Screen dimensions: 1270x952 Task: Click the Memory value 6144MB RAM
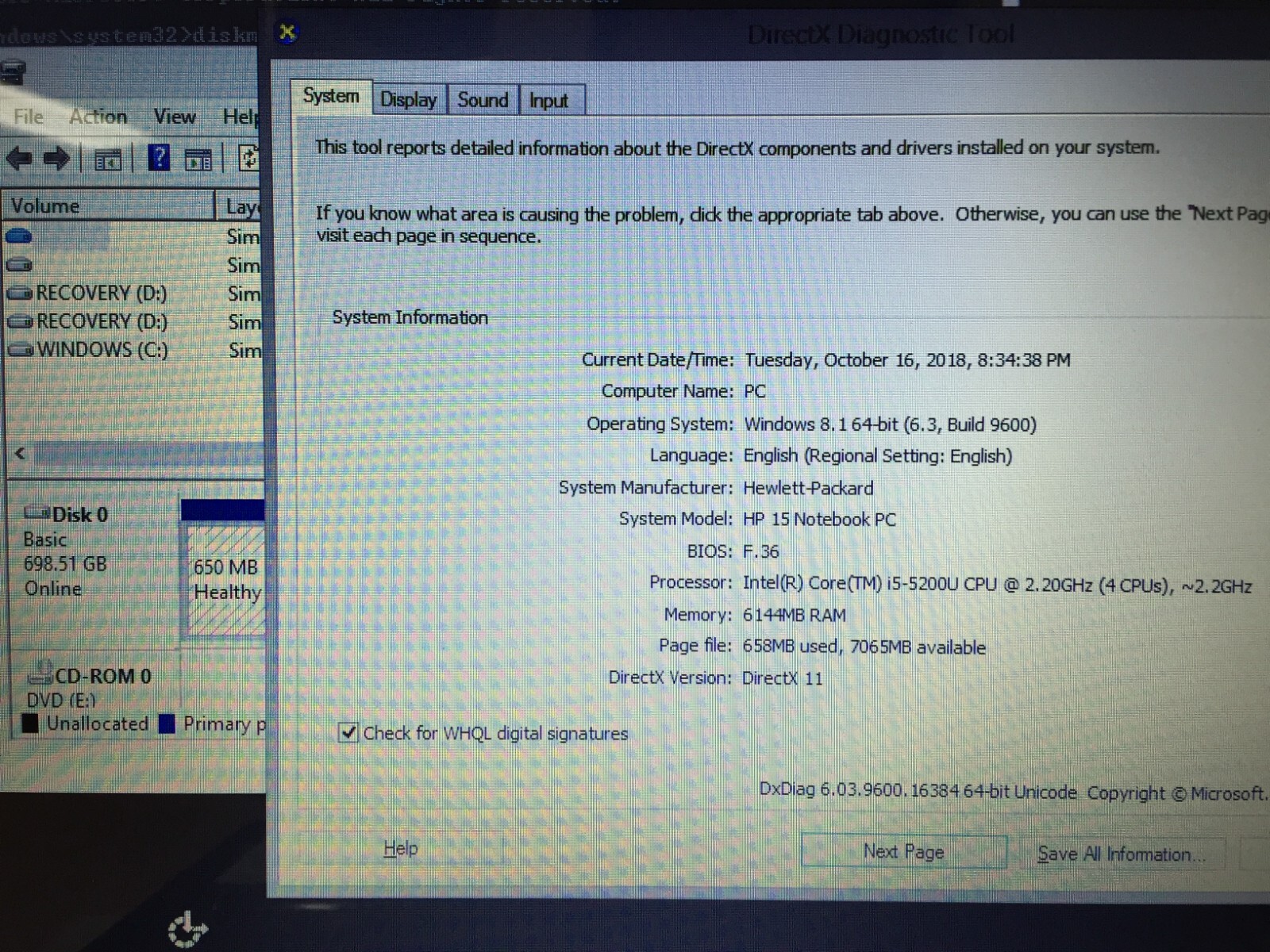click(795, 615)
